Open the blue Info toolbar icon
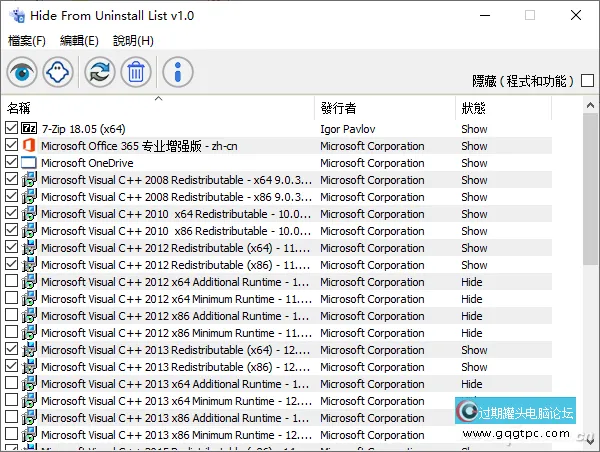Screen dimensions: 600x452 [177, 72]
